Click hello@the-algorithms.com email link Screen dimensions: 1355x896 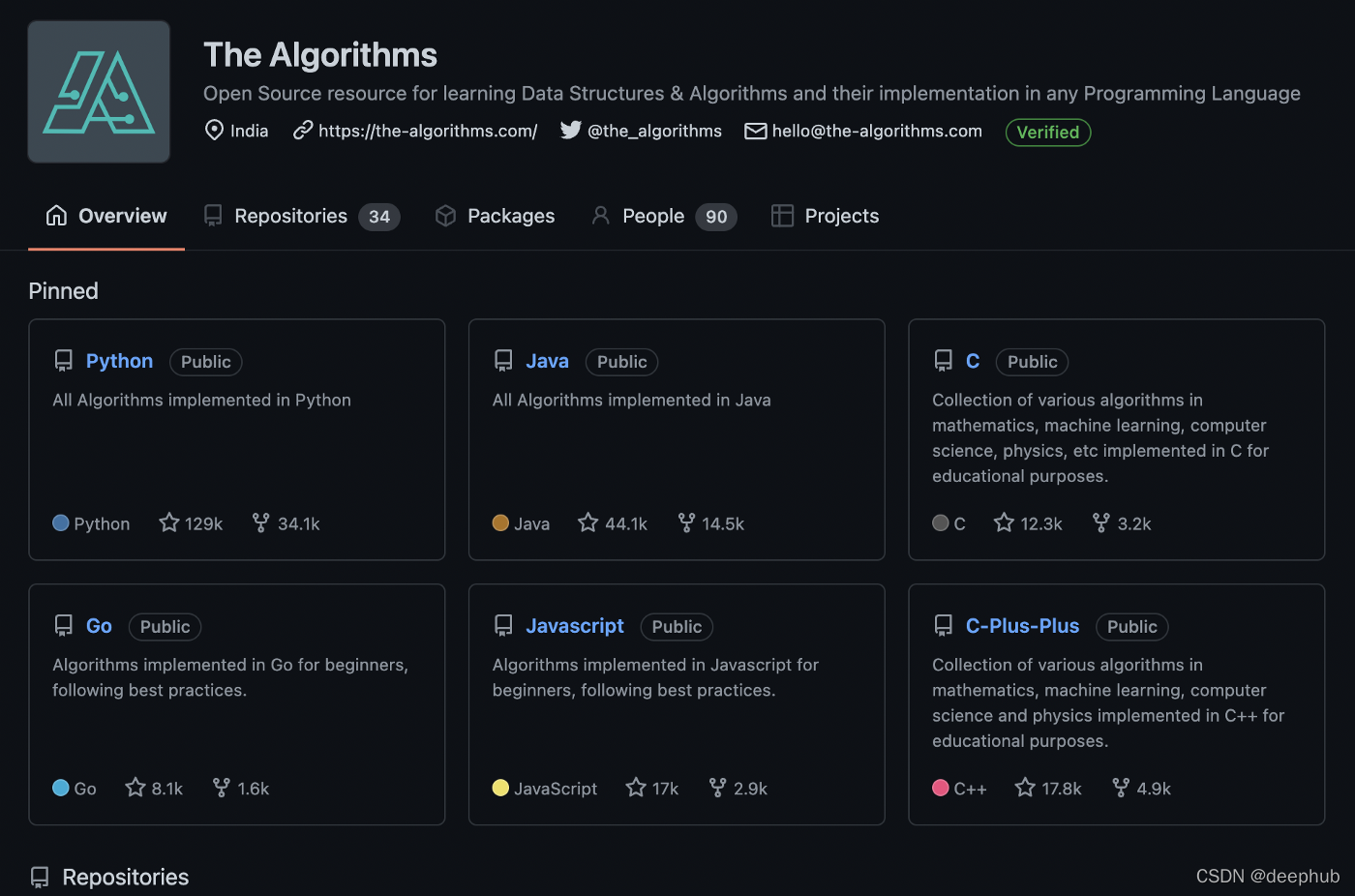pyautogui.click(x=877, y=131)
